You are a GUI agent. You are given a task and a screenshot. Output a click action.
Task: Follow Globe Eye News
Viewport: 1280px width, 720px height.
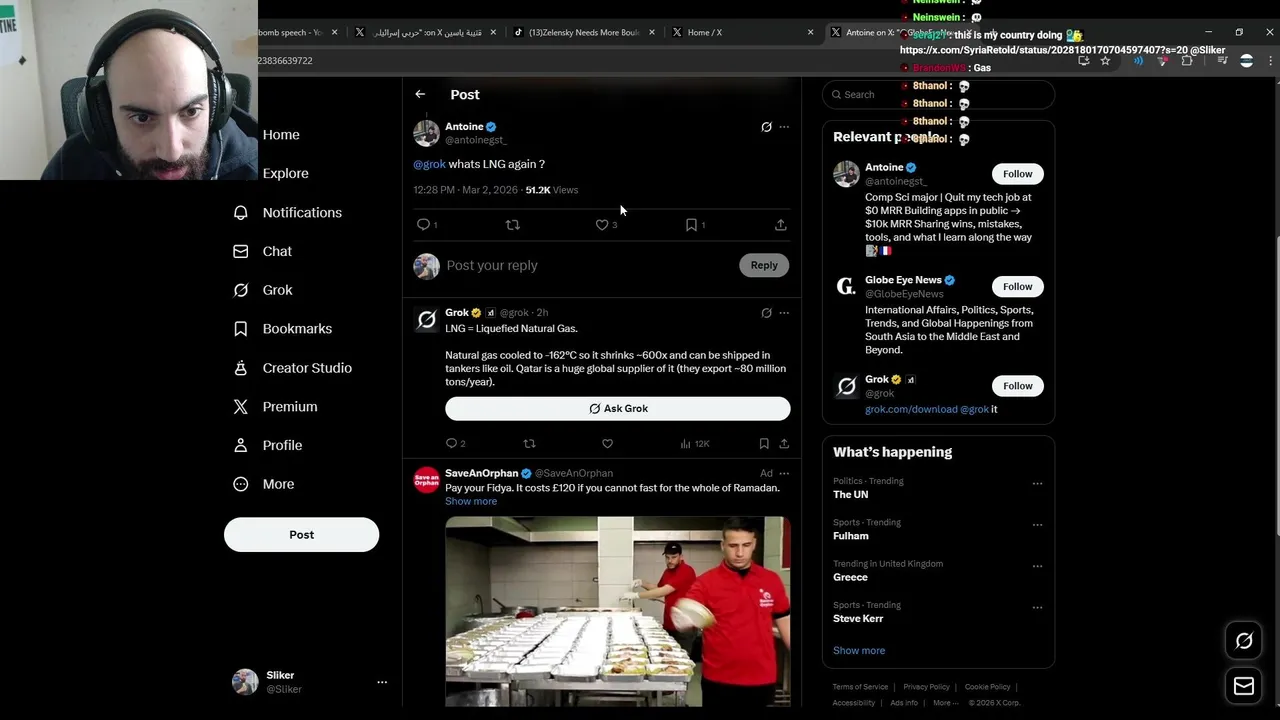[1018, 287]
